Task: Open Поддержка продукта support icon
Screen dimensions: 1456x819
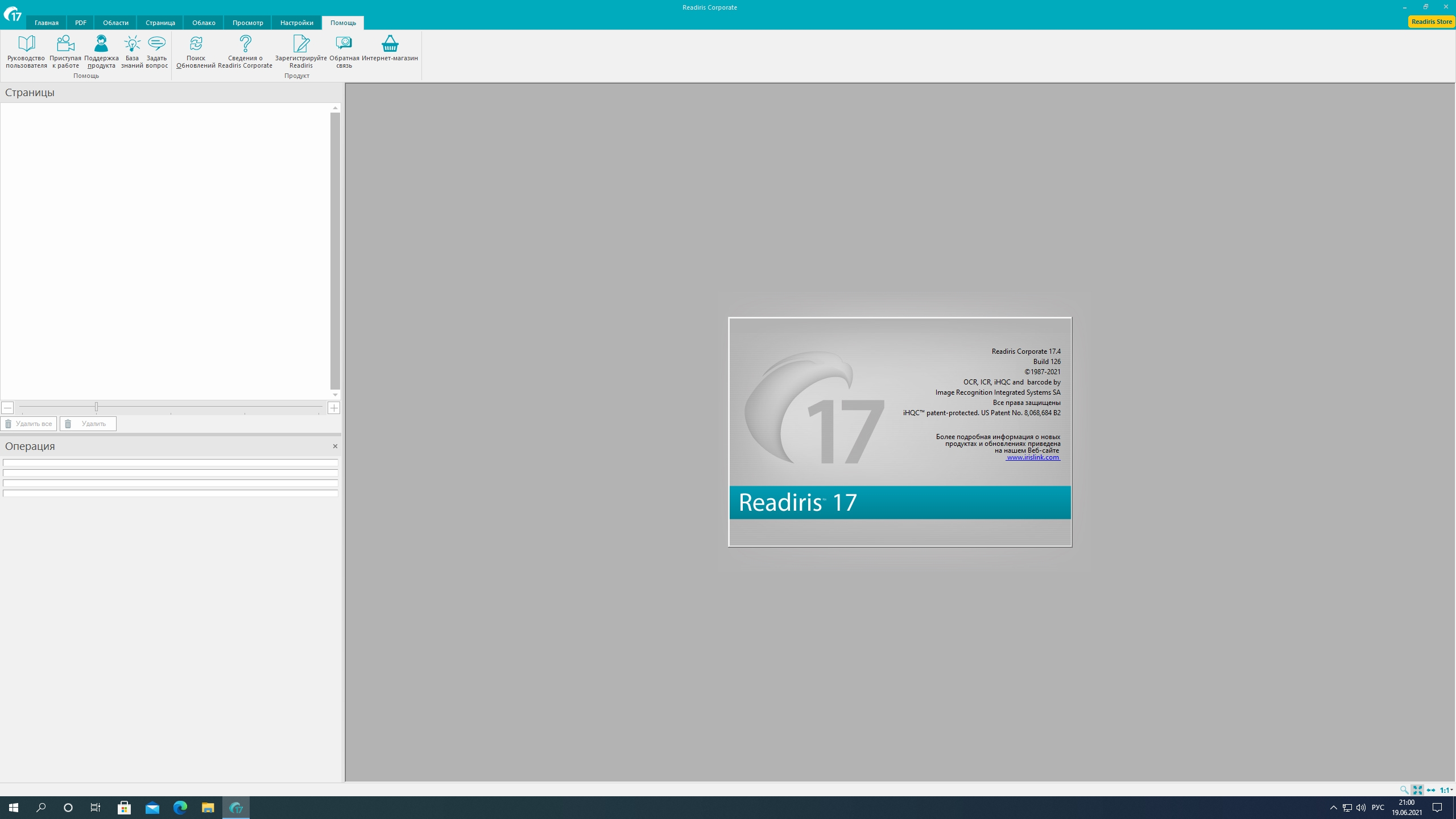Action: tap(101, 44)
